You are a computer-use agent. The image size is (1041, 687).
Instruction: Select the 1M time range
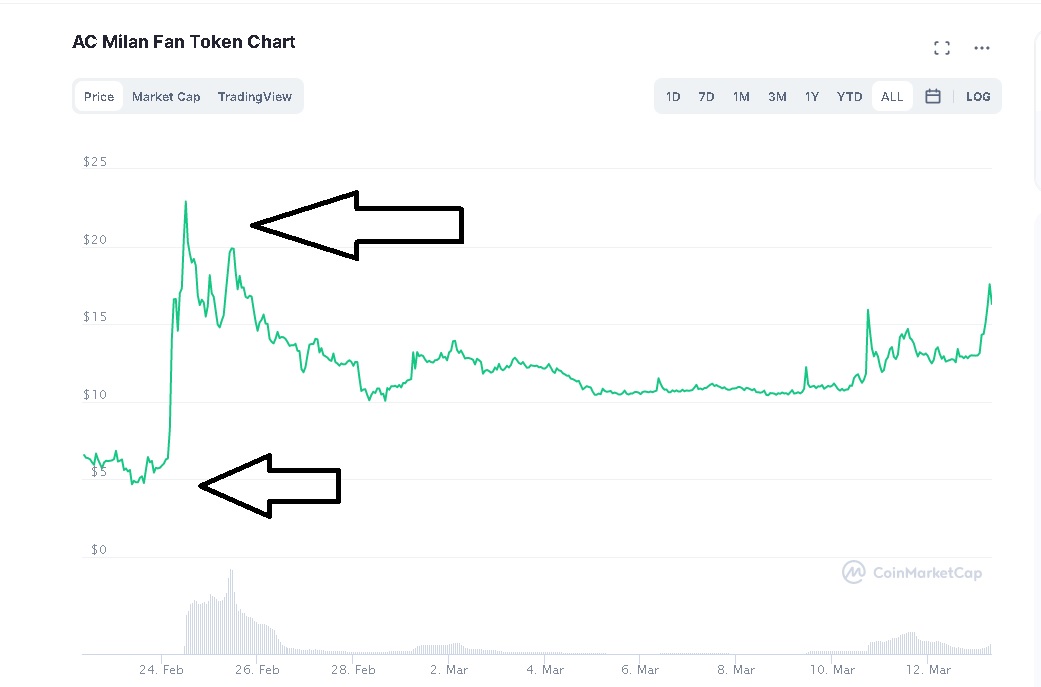(741, 97)
